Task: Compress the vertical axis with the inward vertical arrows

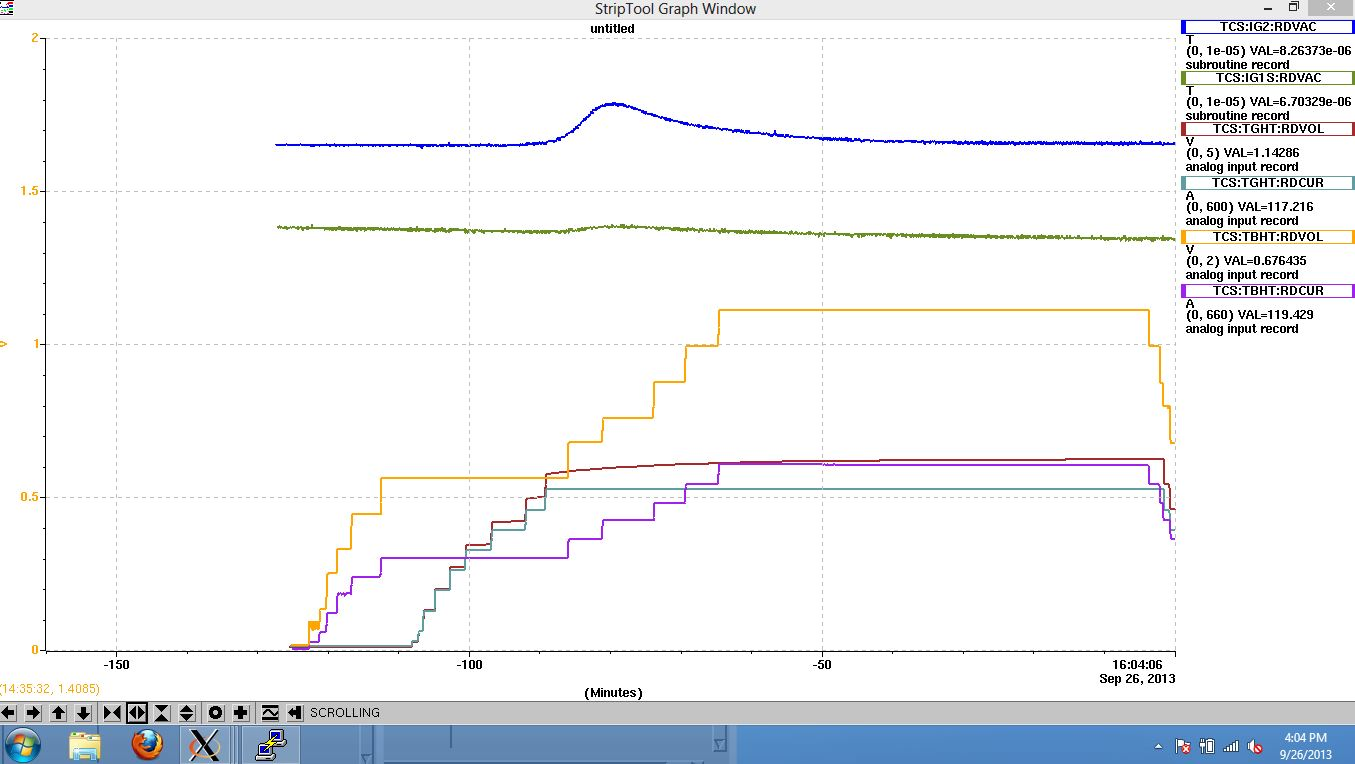Action: tap(162, 713)
